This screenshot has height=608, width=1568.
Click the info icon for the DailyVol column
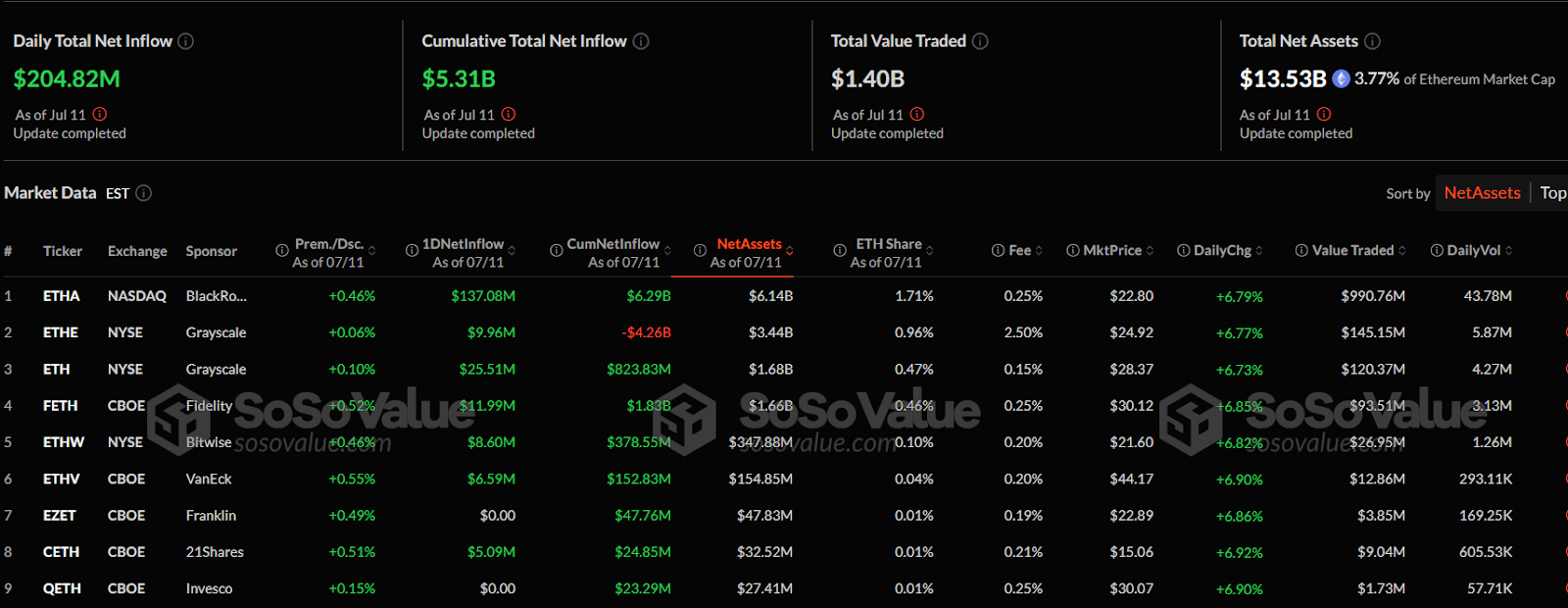(1437, 250)
